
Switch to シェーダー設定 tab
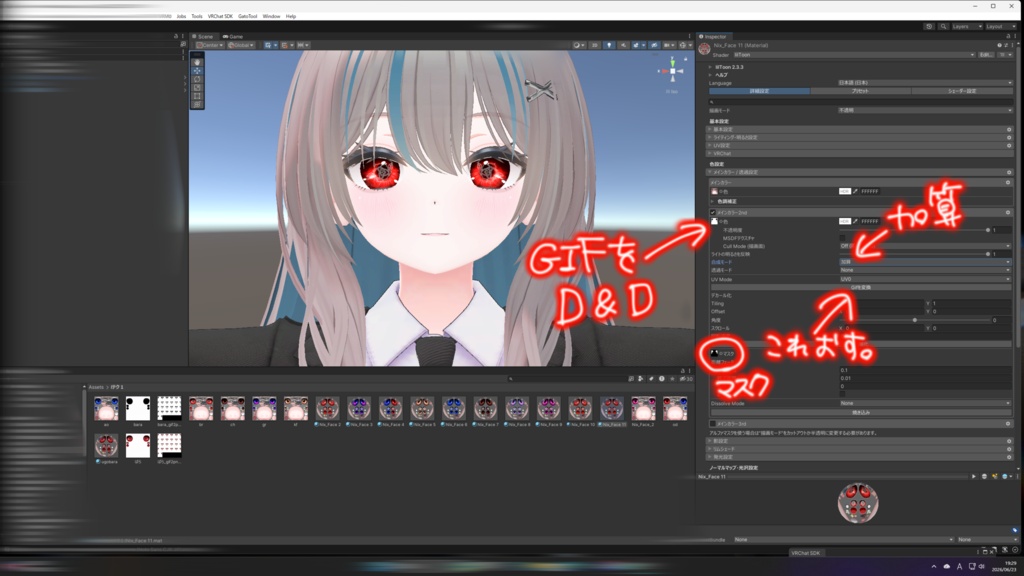(x=961, y=91)
